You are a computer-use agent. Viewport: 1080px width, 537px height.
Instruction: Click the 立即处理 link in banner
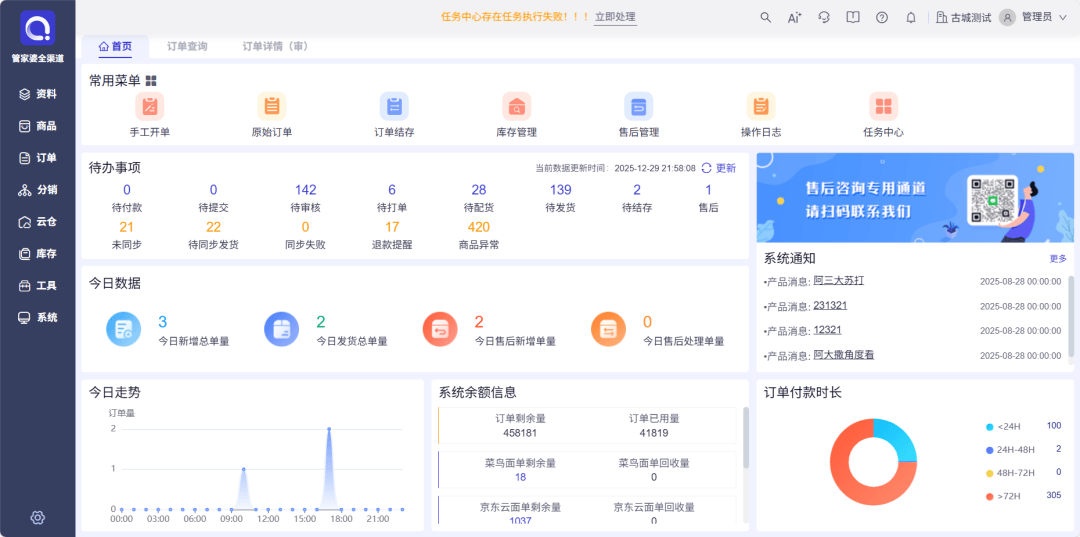[615, 17]
